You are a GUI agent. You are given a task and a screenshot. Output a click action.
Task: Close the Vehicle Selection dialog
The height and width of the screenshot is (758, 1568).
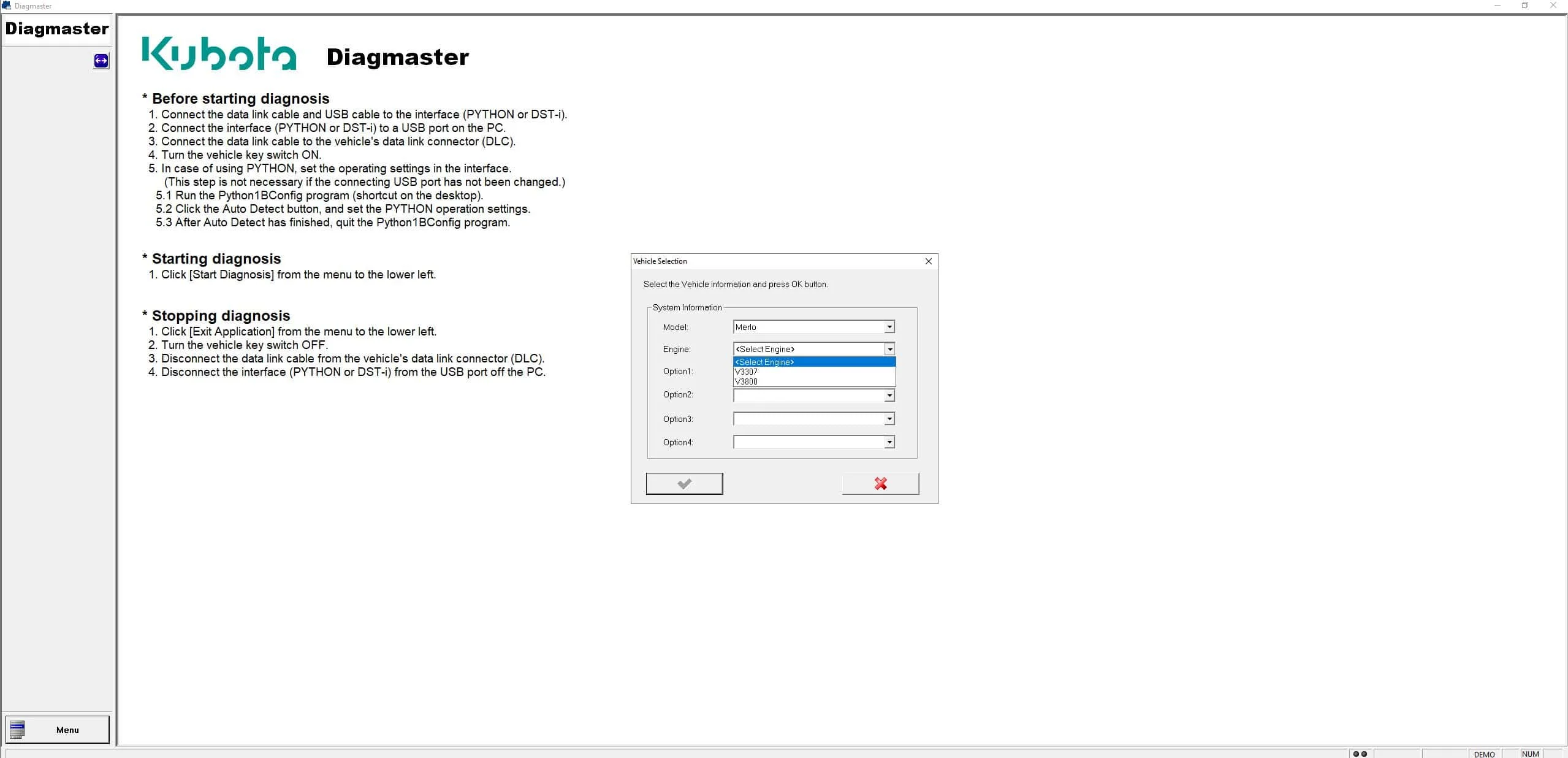(x=928, y=261)
